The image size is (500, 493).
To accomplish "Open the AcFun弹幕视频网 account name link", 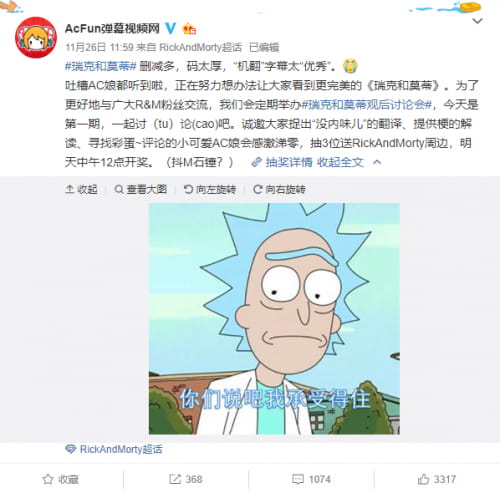I will [x=112, y=28].
